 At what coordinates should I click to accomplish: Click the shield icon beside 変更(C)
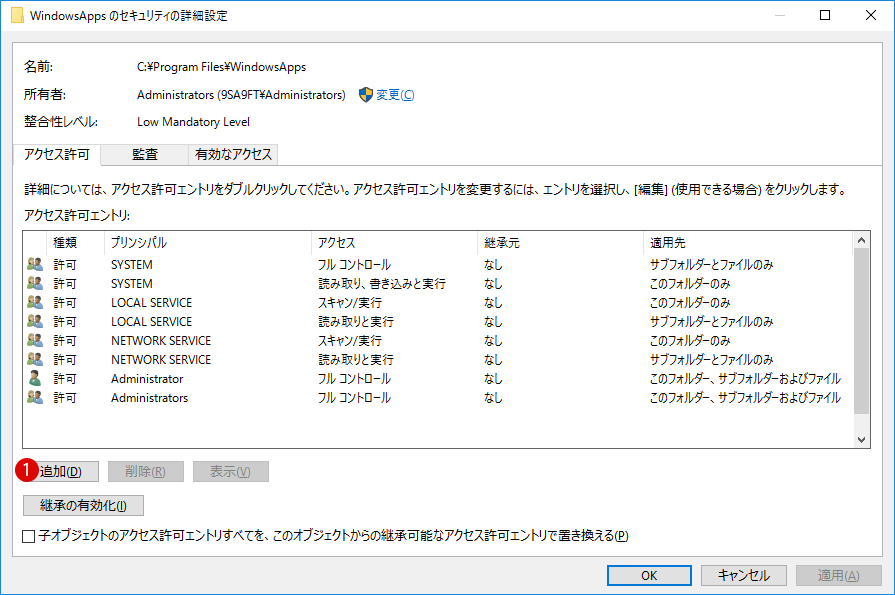366,95
